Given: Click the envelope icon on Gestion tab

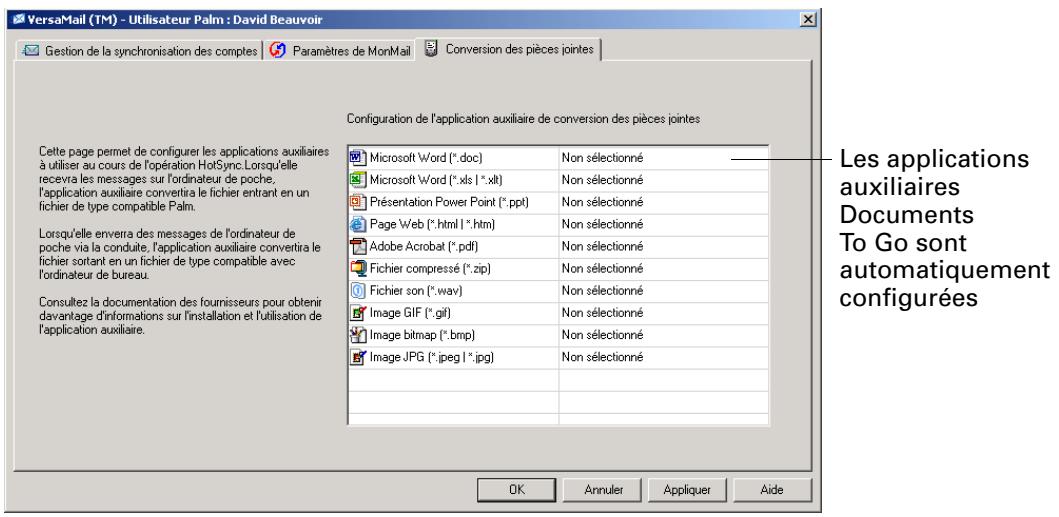Looking at the screenshot, I should pyautogui.click(x=31, y=51).
